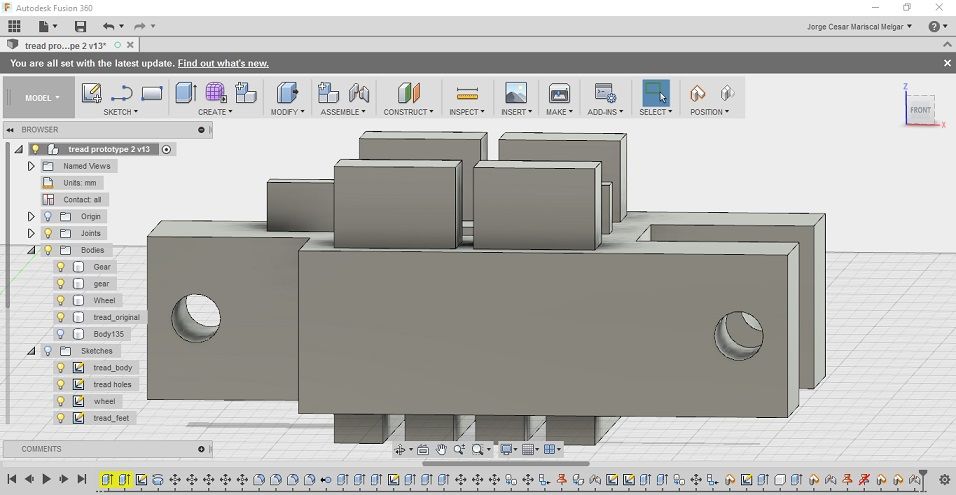The width and height of the screenshot is (956, 495).
Task: Expand the Named Views folder
Action: [31, 166]
